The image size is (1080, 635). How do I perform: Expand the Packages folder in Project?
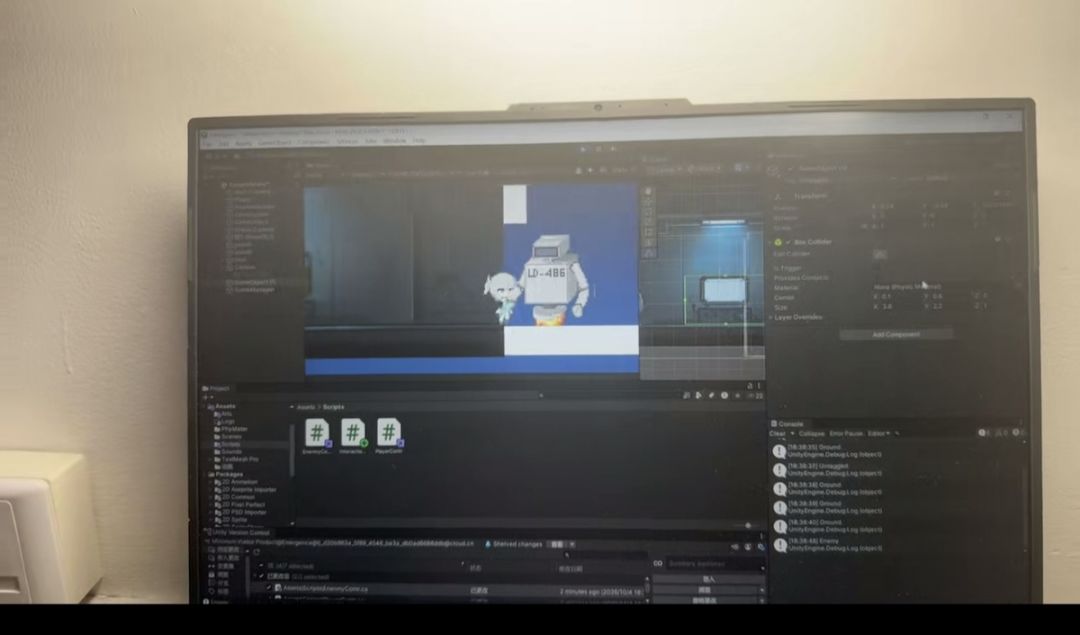tap(210, 475)
